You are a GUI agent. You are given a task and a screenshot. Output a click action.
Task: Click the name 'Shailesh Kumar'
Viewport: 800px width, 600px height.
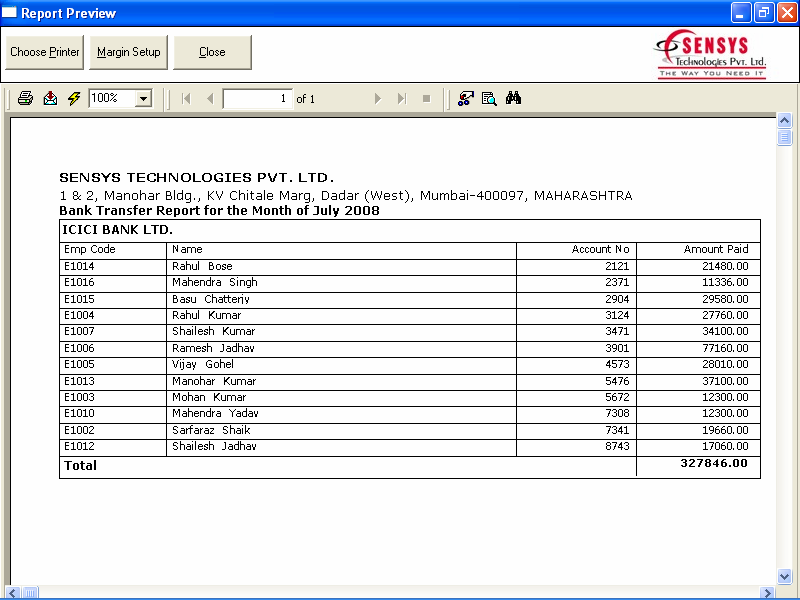[214, 332]
